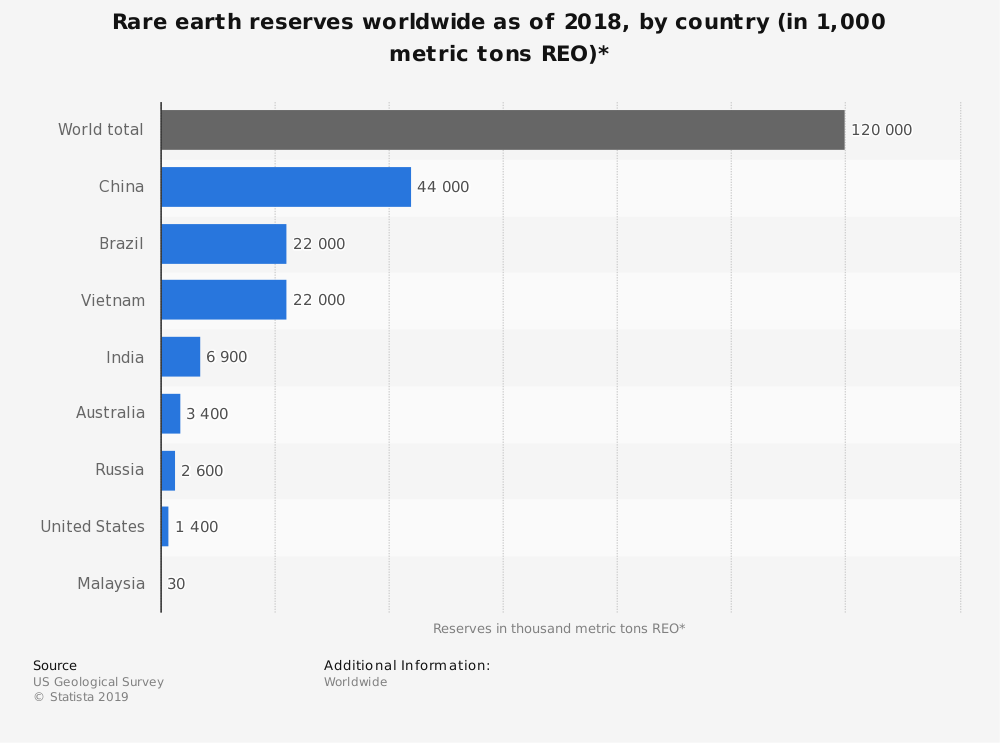Click the small Australia bar

171,413
